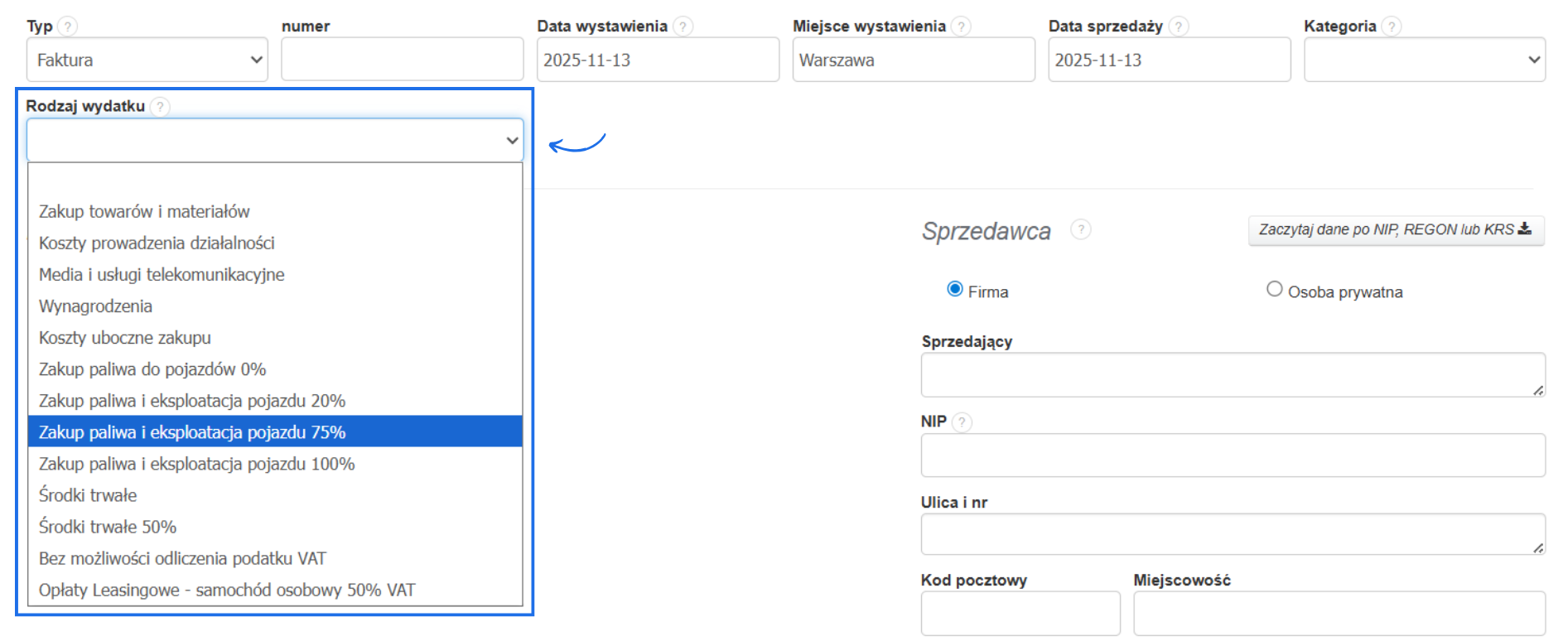Screen dimensions: 1568x641
Task: Click help icon beside Data wystawienia
Action: [683, 27]
